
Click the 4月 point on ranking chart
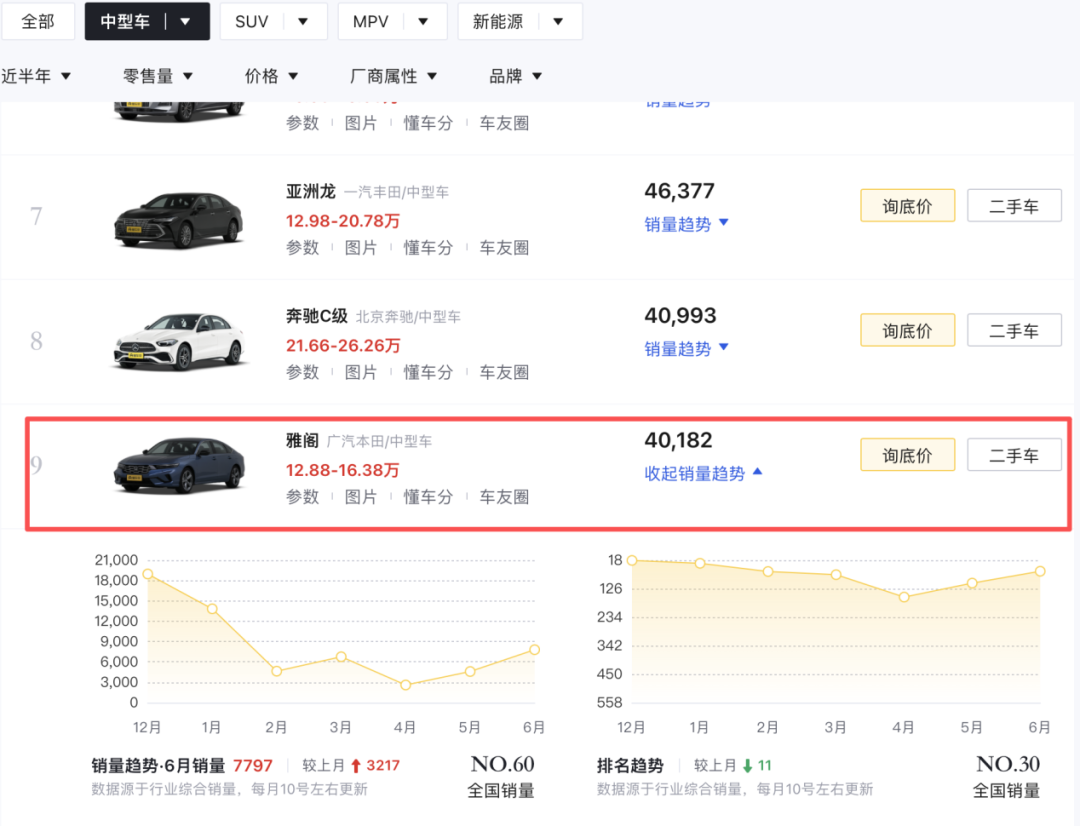pos(904,597)
